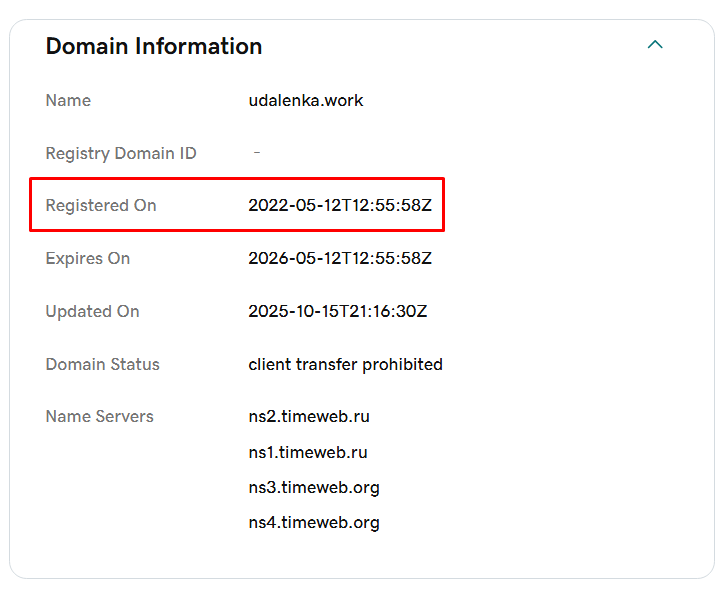725x590 pixels.
Task: Click the Name Servers label
Action: click(x=100, y=416)
